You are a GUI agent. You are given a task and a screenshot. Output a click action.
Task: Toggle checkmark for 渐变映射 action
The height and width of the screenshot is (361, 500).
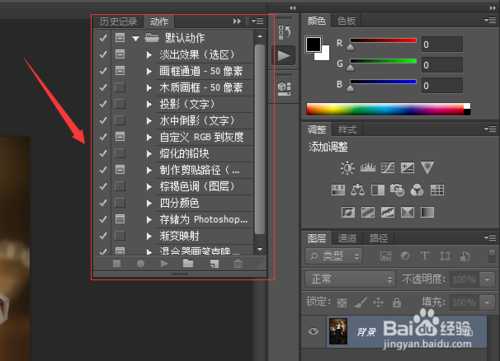coord(103,236)
